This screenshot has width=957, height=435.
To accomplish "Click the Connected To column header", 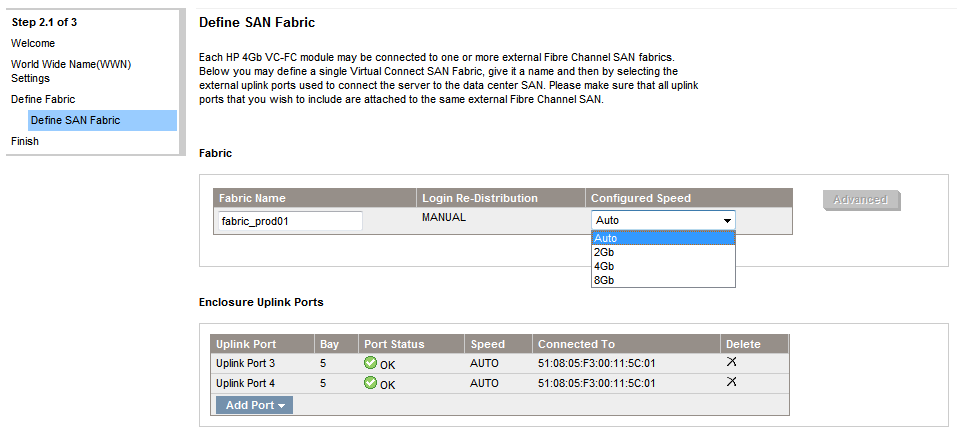I will pyautogui.click(x=575, y=344).
